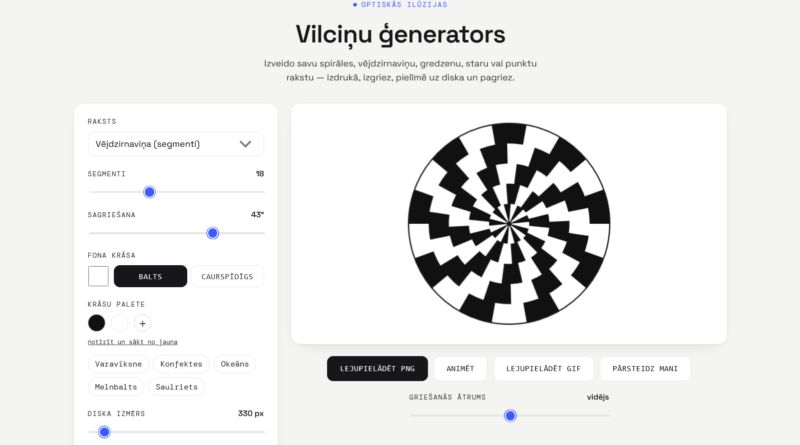Choose the Caurspīdīgs background option
This screenshot has height=445, width=800.
[x=227, y=276]
